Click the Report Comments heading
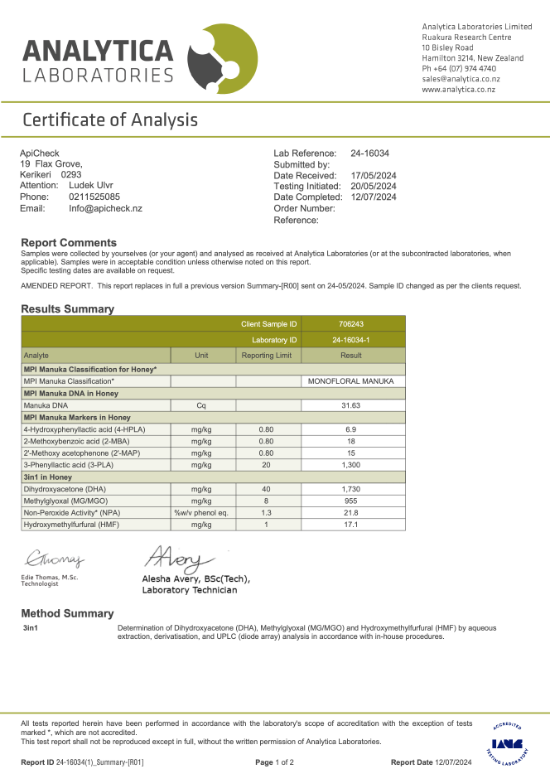Screen dimensions: 550x780 (x=69, y=243)
